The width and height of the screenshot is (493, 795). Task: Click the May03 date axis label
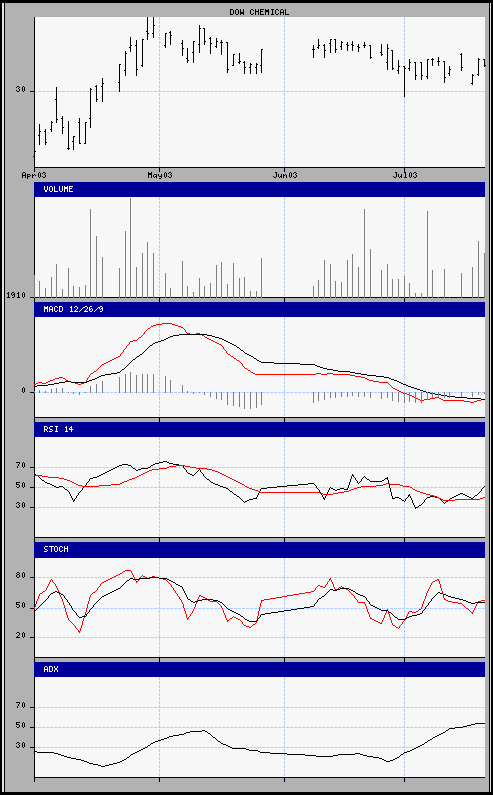pos(159,175)
